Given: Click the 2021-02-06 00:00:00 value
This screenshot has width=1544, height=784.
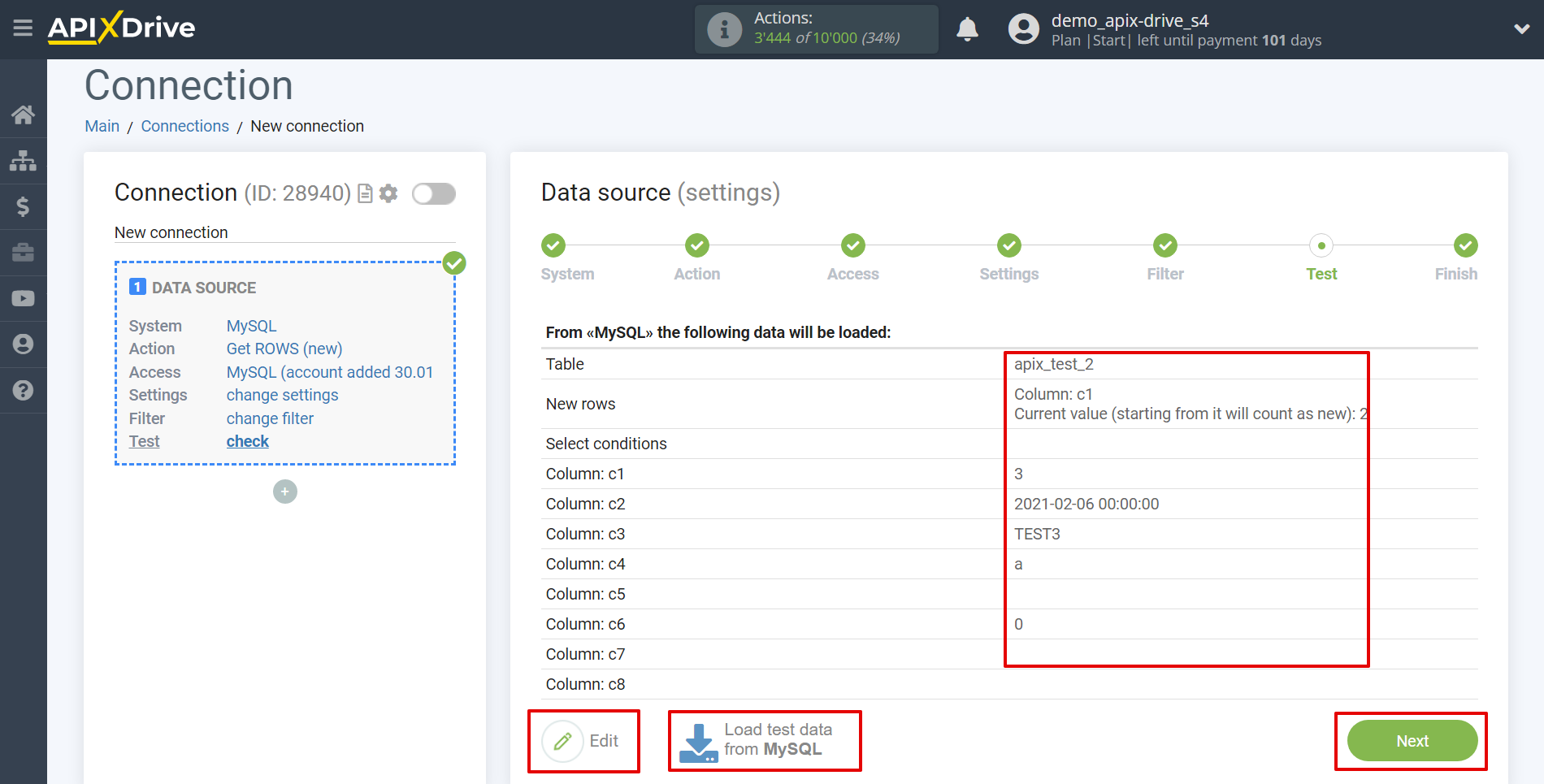Looking at the screenshot, I should 1086,504.
